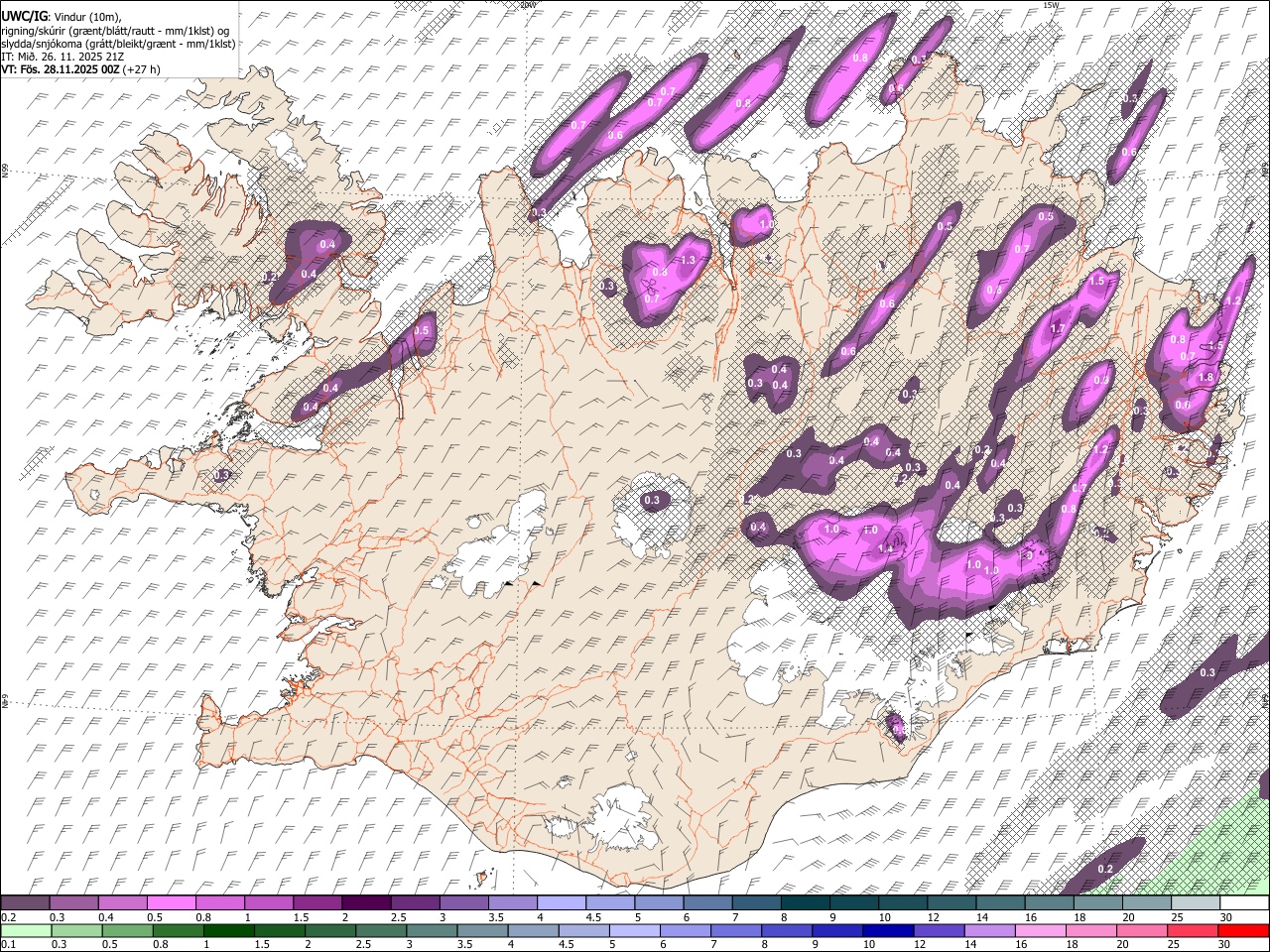This screenshot has width=1270, height=952.
Task: Select darkest purple snow swatch between 2 and 2.5
Action: point(366,902)
